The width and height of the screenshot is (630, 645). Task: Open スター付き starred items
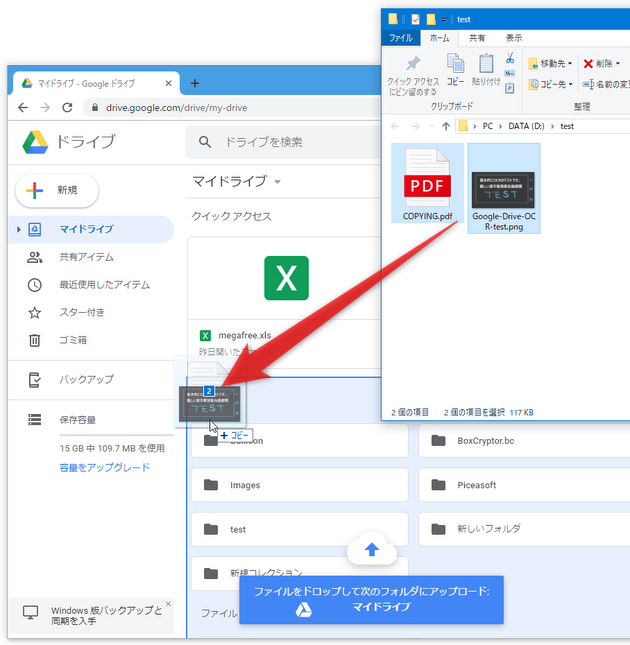[82, 312]
